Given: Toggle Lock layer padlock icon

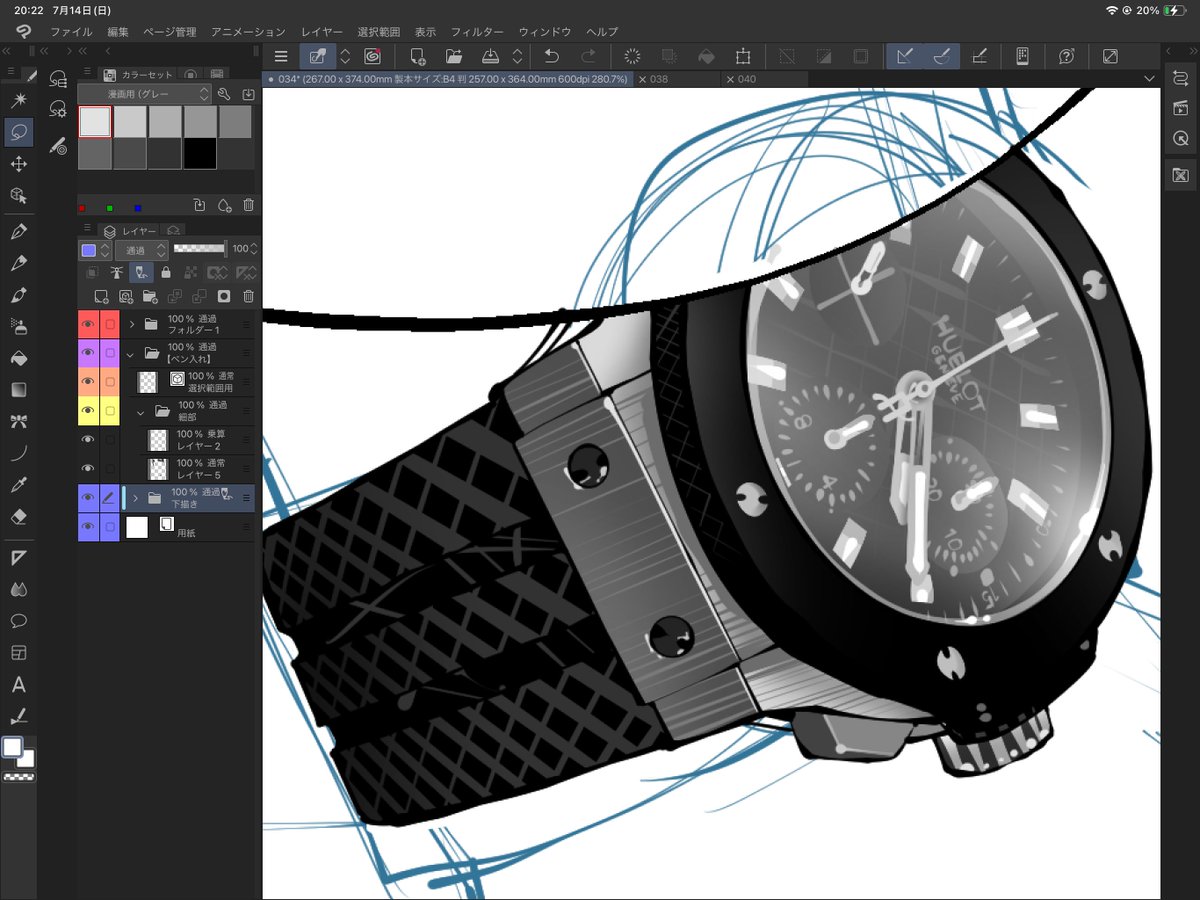Looking at the screenshot, I should pos(166,272).
